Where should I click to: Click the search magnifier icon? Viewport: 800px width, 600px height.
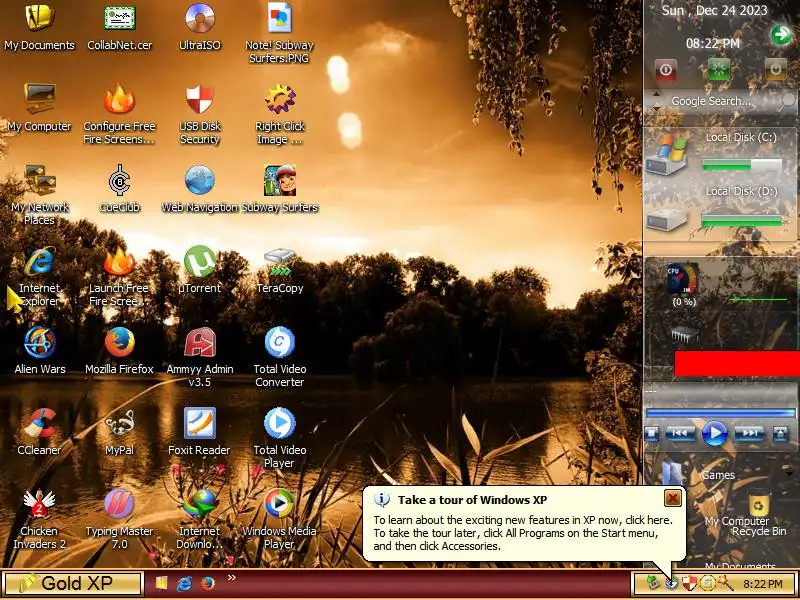(787, 101)
